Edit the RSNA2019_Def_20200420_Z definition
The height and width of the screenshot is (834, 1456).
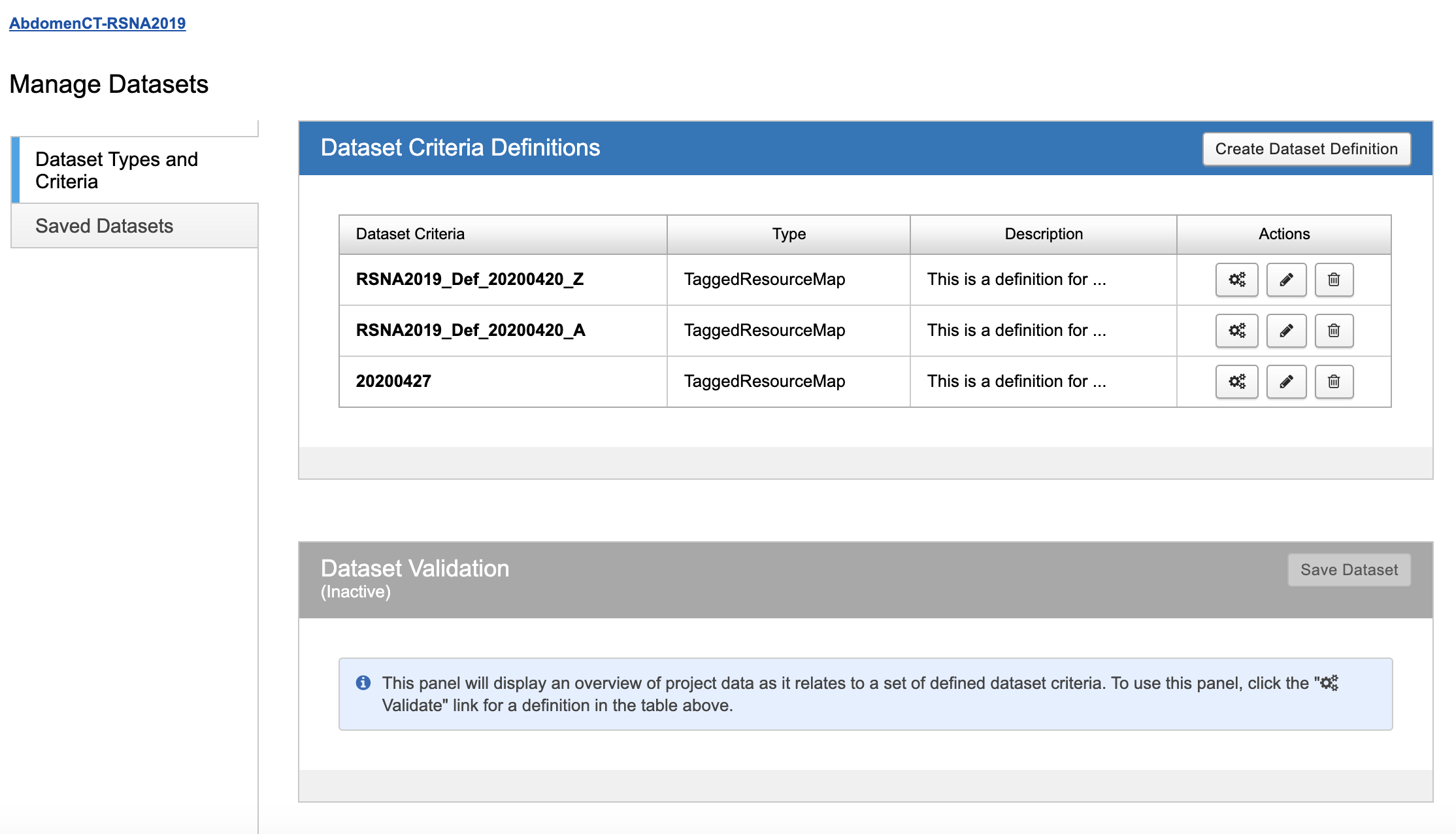point(1286,280)
